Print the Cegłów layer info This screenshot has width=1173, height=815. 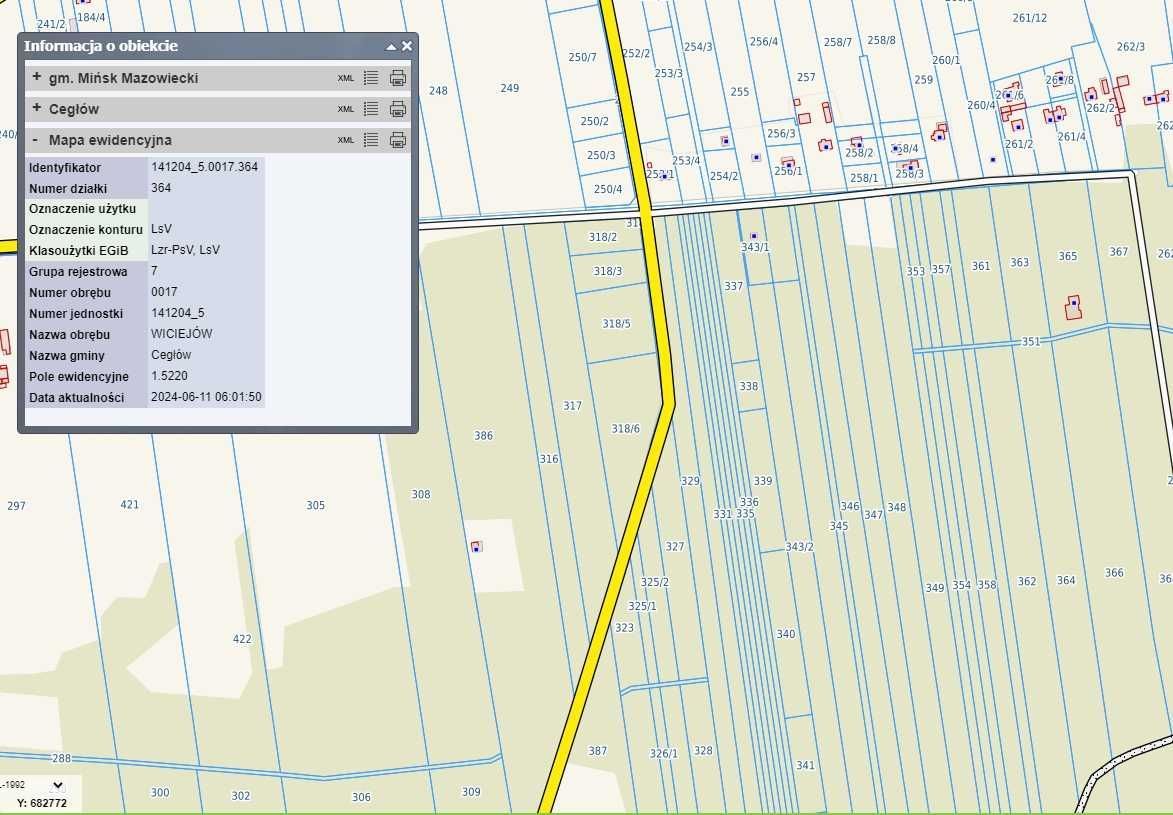point(397,109)
